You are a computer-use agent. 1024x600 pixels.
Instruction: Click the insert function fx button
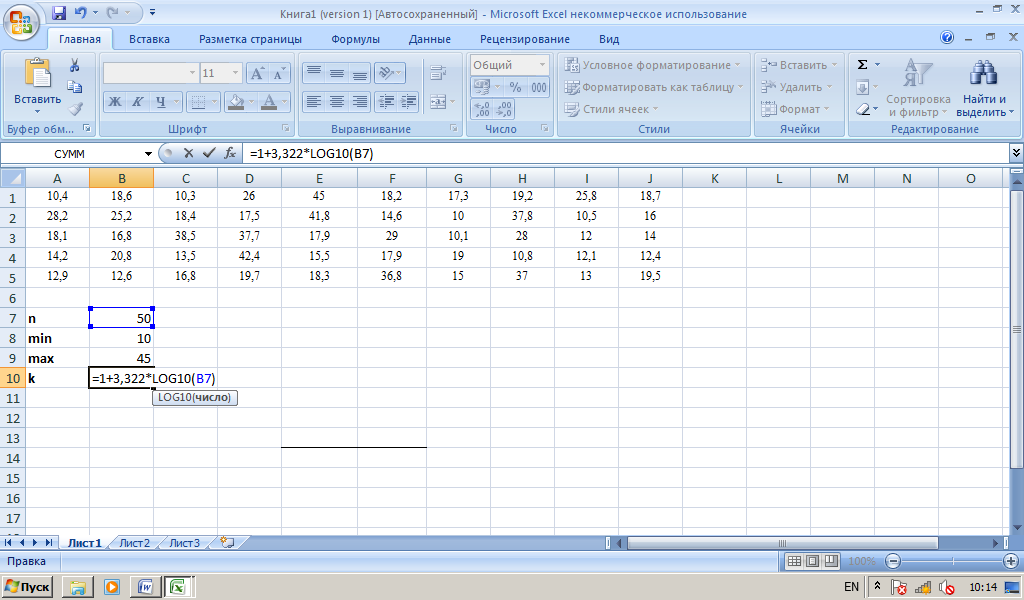pyautogui.click(x=230, y=153)
